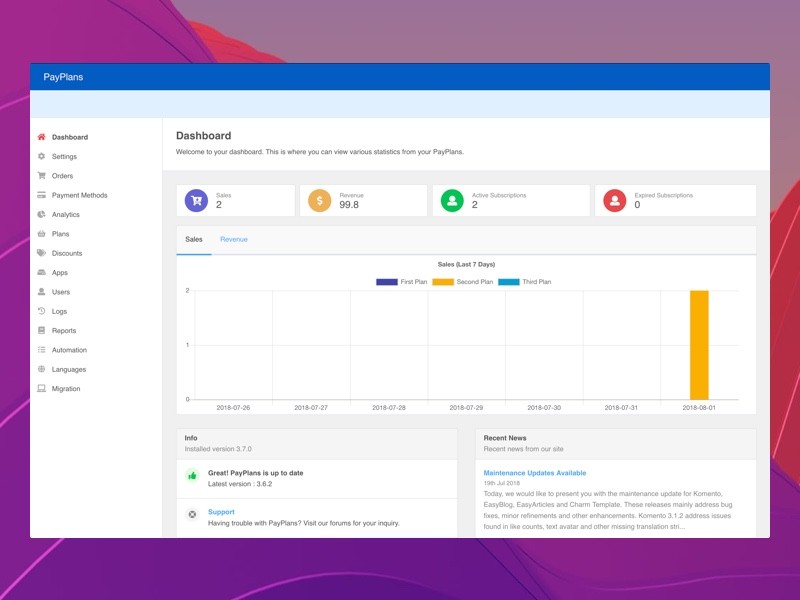Click the Discounts tag icon

pos(41,253)
